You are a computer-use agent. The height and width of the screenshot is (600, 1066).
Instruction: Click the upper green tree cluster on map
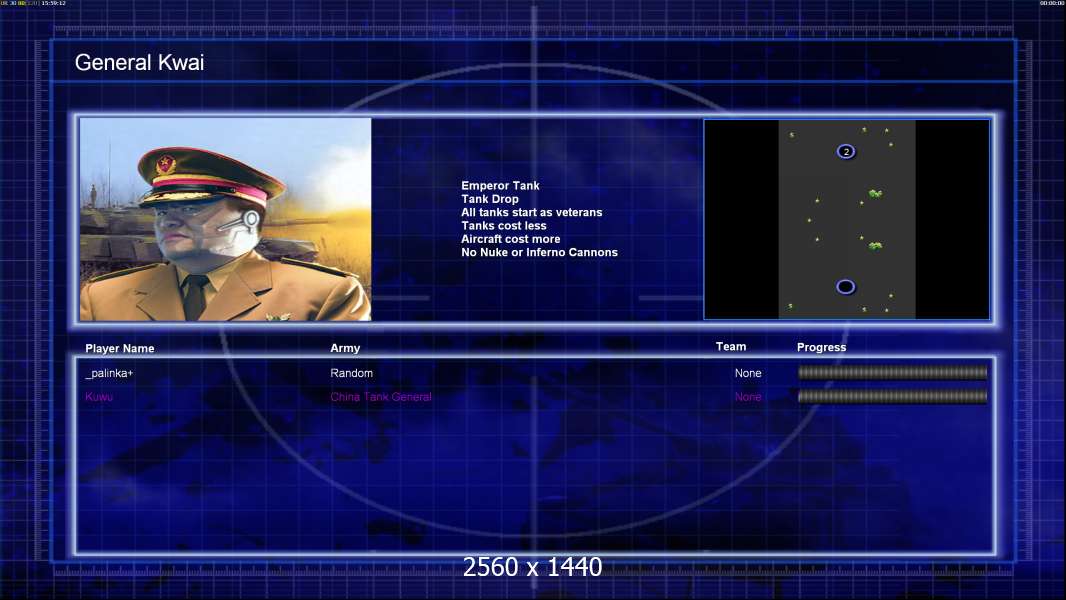pos(876,194)
